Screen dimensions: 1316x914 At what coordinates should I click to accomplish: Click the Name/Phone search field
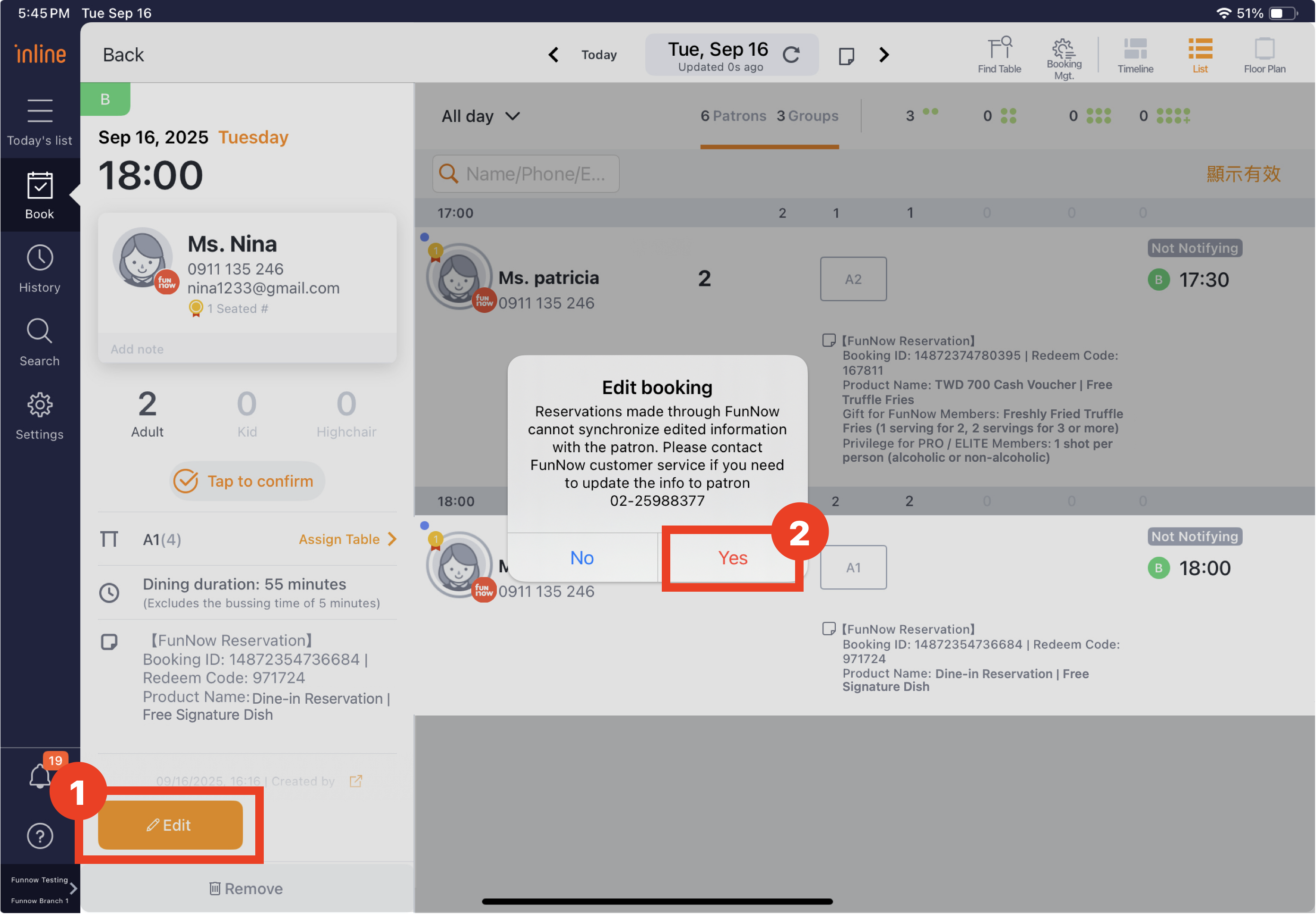[525, 173]
